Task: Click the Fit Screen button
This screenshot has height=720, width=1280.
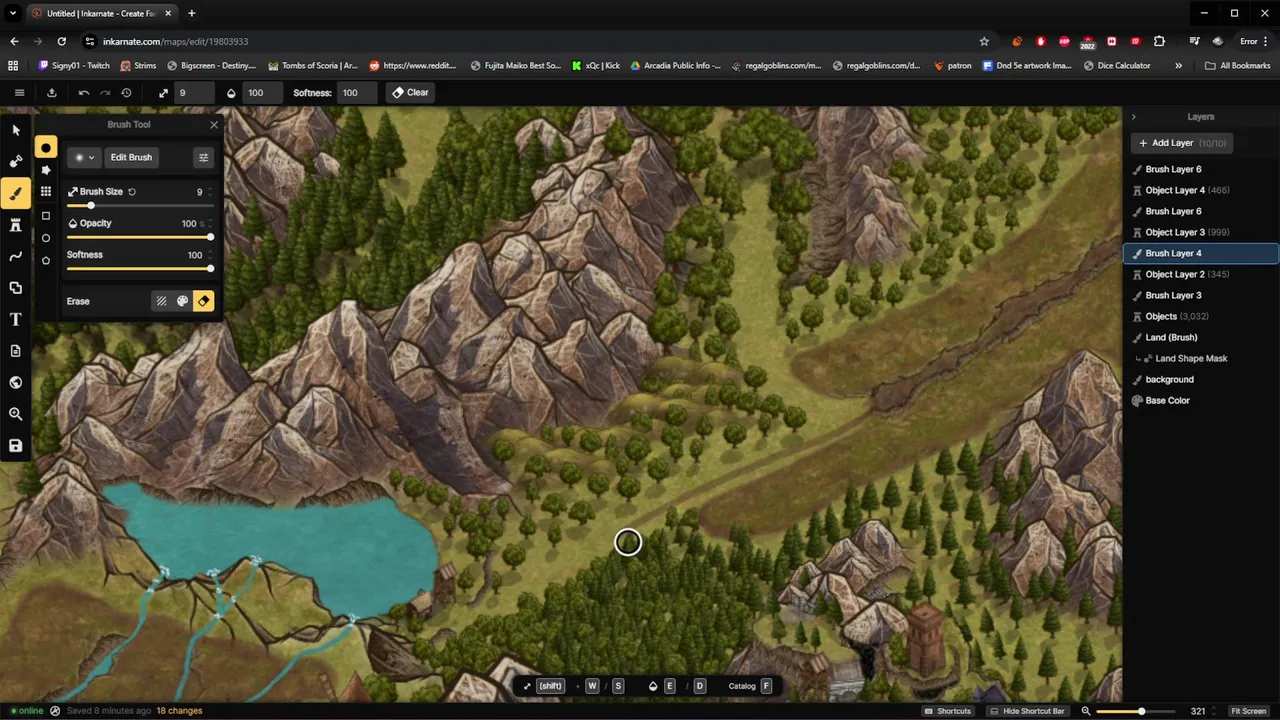Action: (x=1247, y=711)
